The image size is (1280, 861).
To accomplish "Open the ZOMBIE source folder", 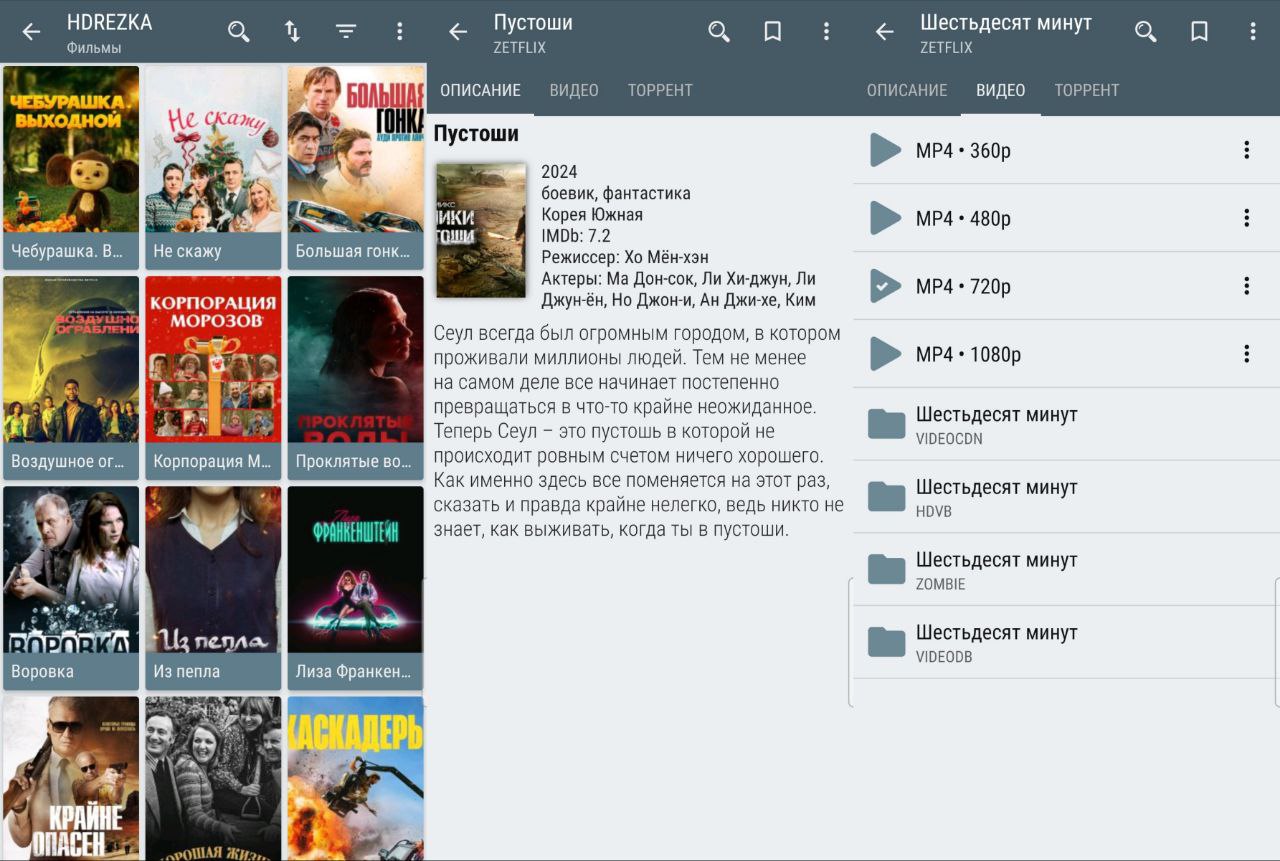I will (x=1060, y=570).
